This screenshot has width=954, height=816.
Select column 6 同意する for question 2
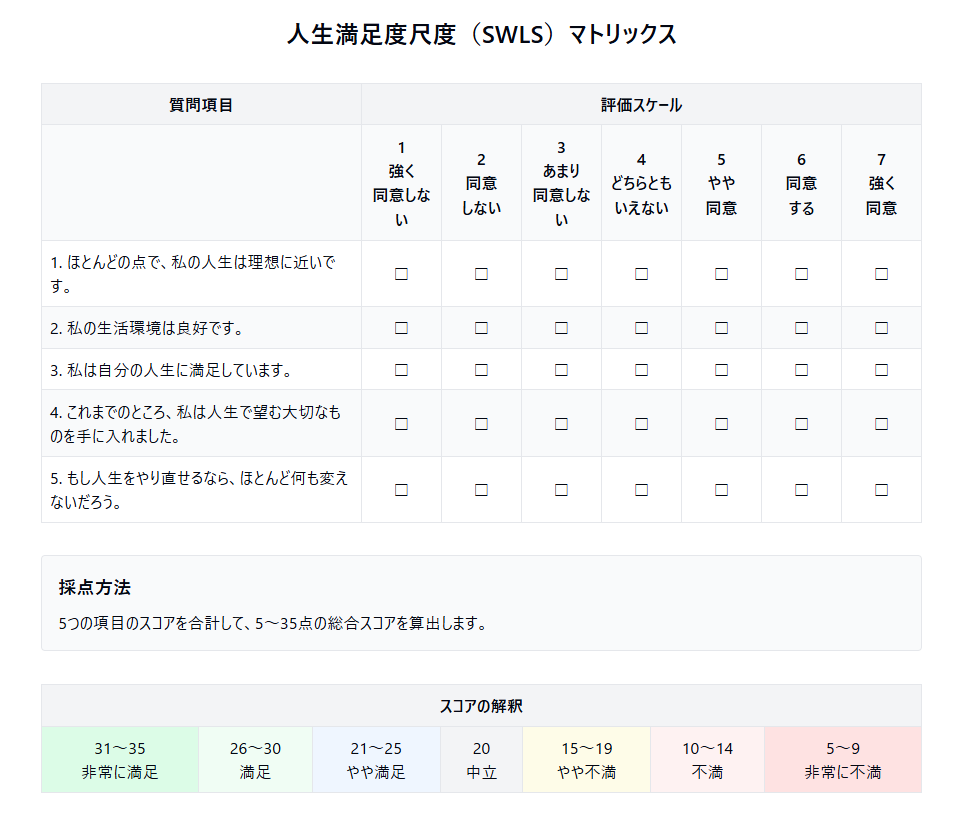[x=801, y=328]
